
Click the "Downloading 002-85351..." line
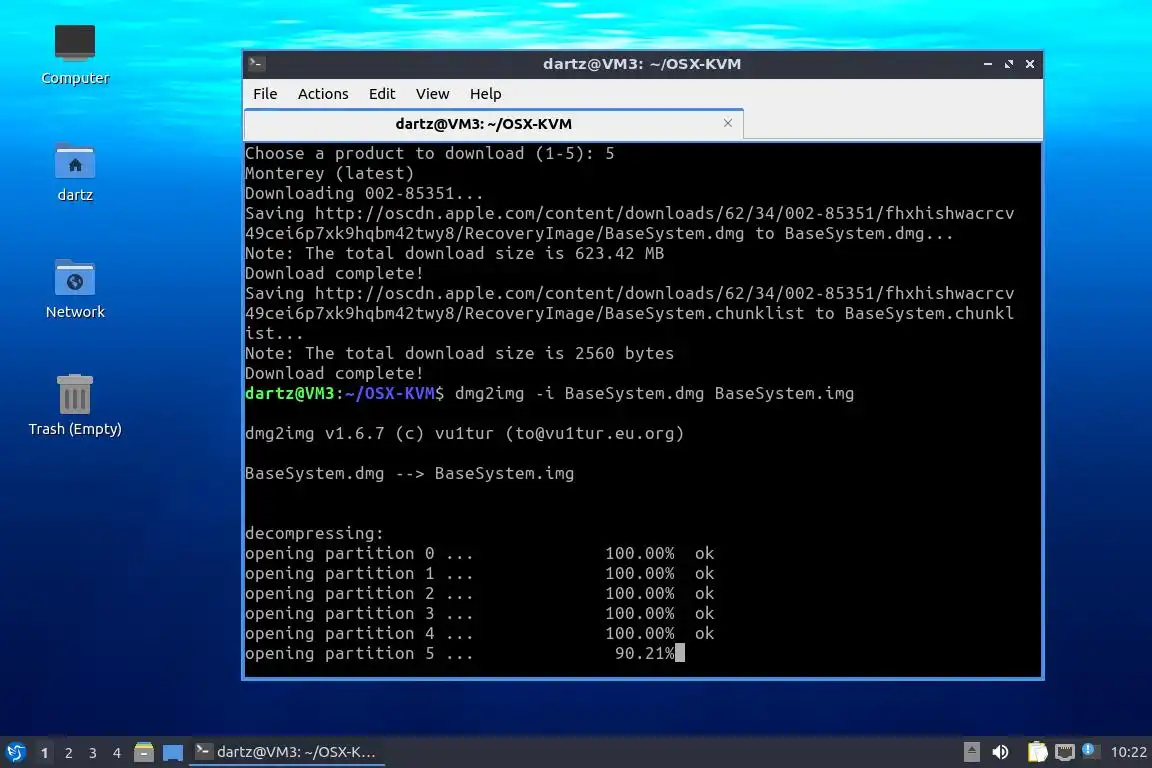click(364, 193)
